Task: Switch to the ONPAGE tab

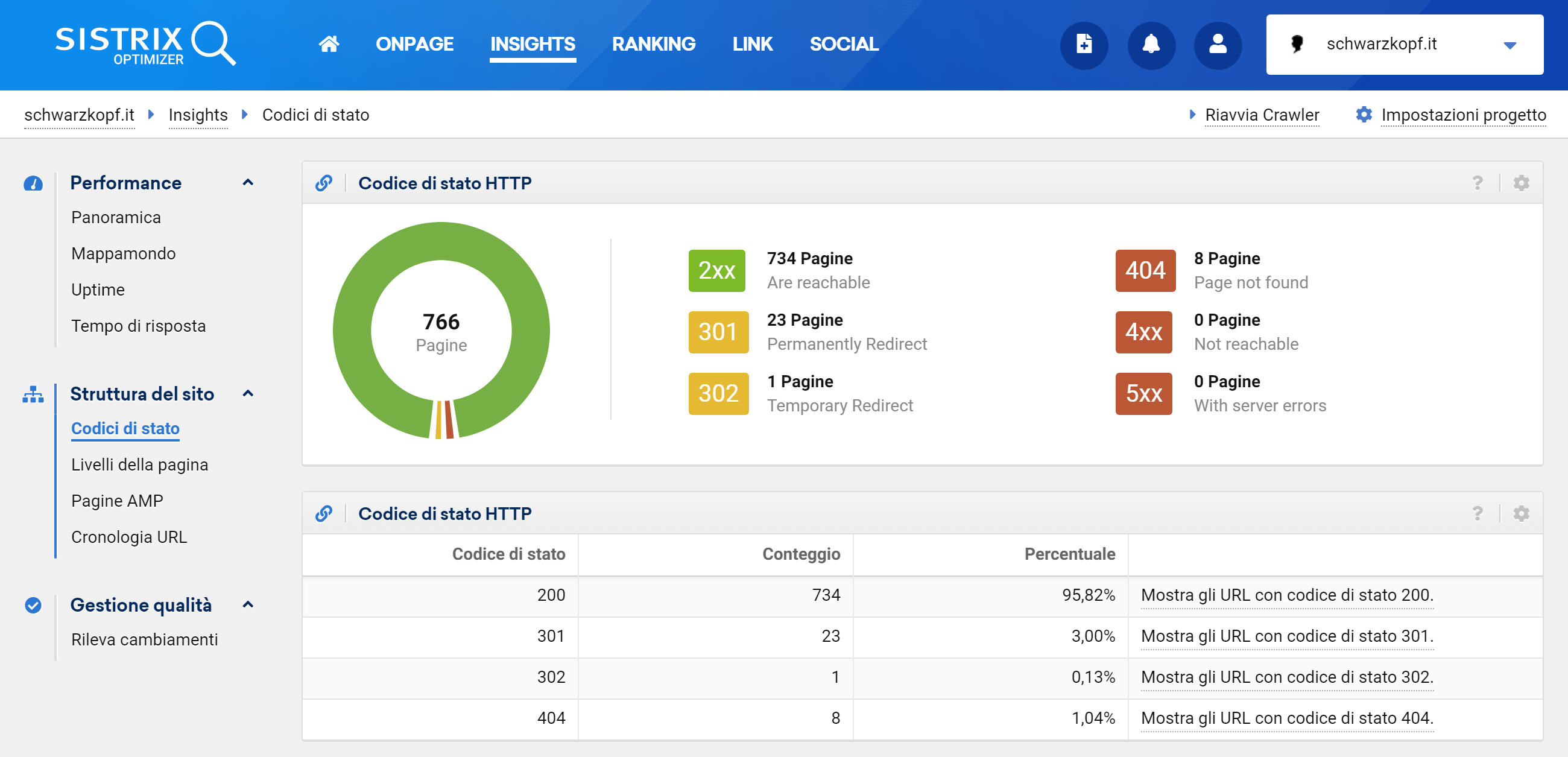Action: click(414, 44)
